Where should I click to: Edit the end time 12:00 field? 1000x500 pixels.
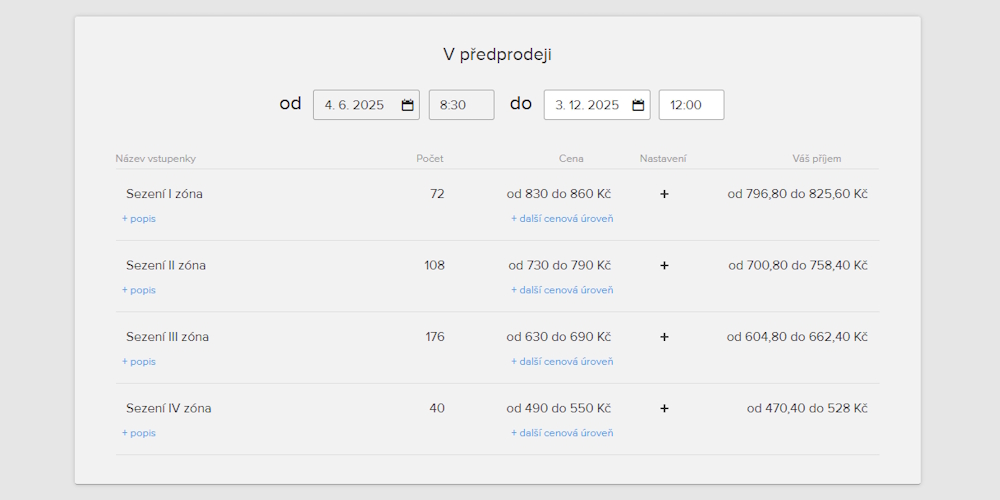coord(691,105)
